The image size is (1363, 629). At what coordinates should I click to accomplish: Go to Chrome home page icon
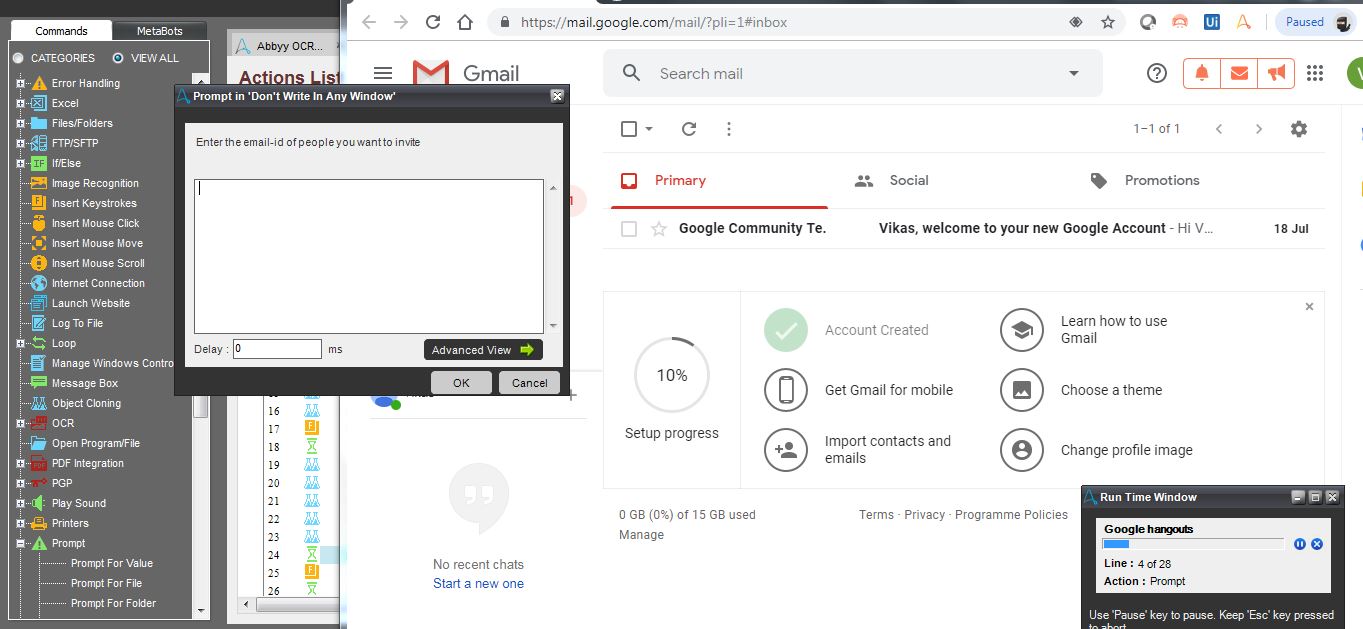coord(465,22)
